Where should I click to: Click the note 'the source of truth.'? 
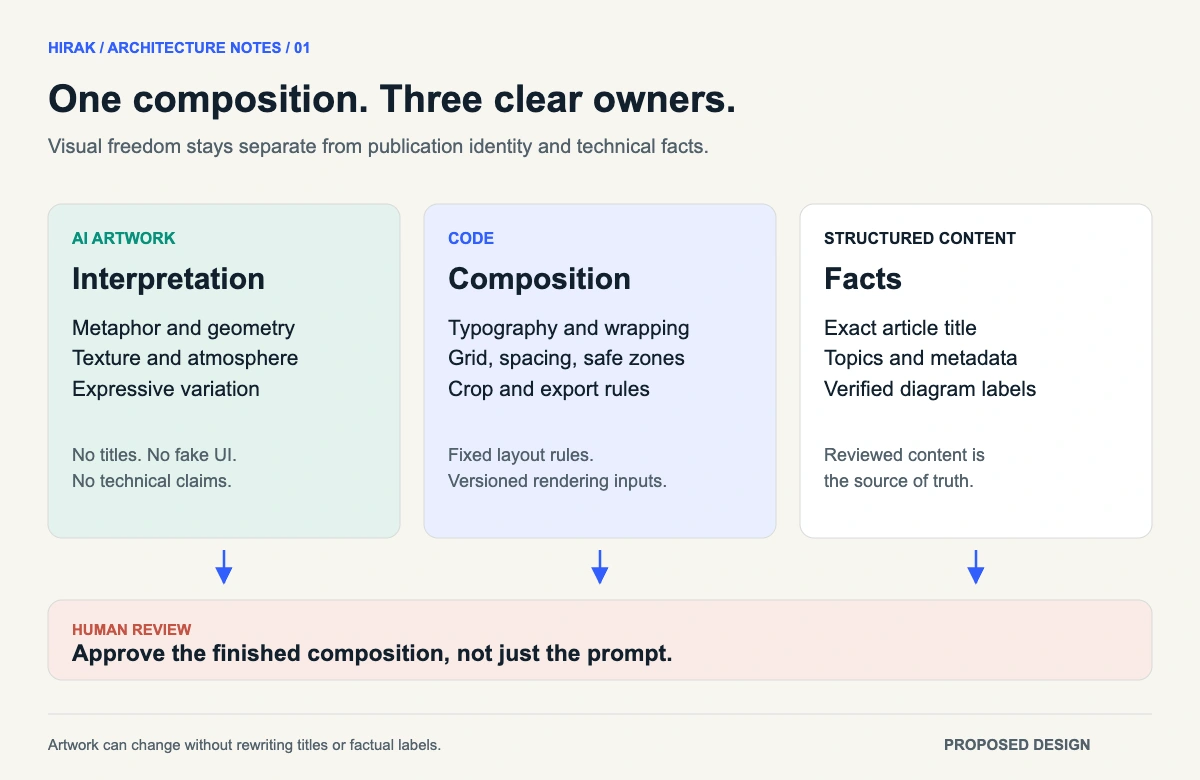(x=898, y=481)
